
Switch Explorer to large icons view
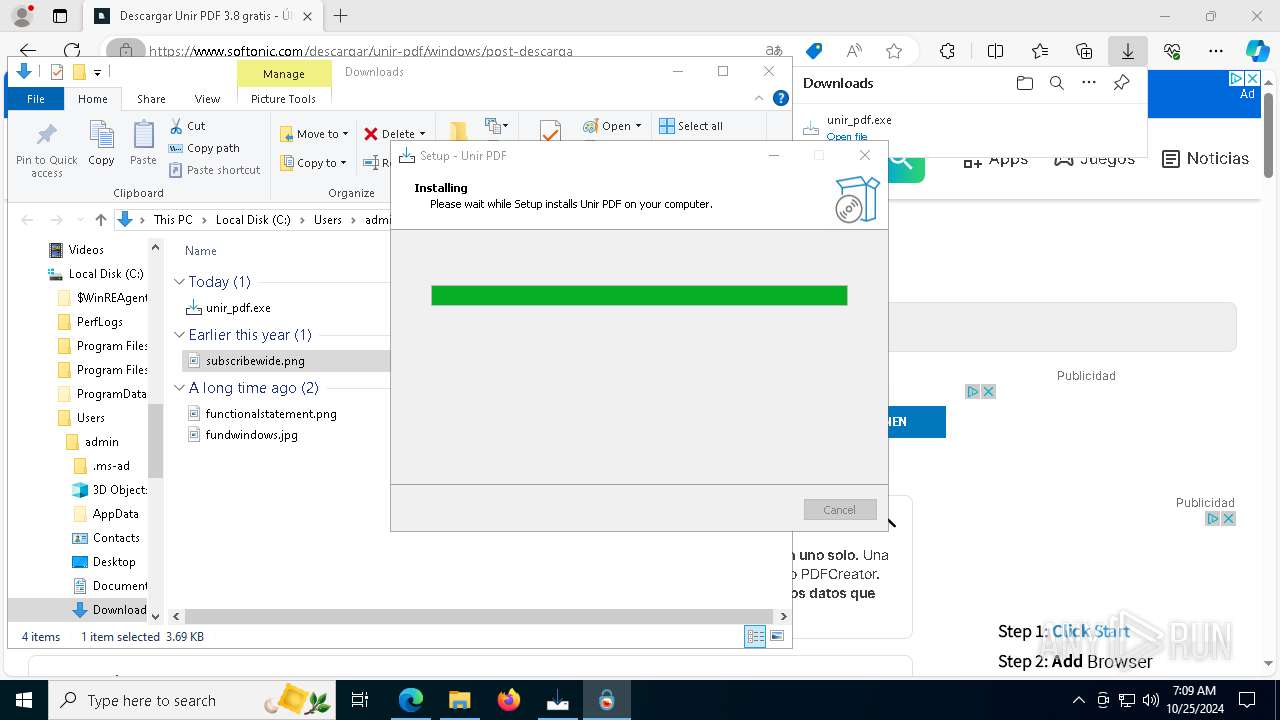coord(777,637)
